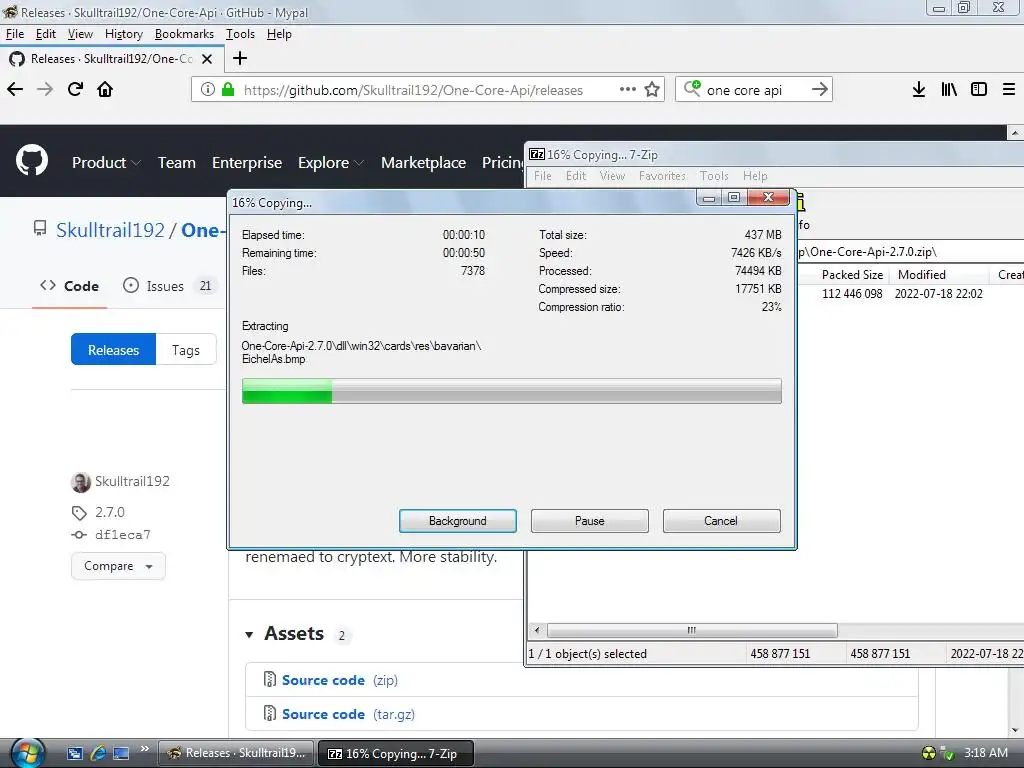
Task: Click the Releases button
Action: pos(114,350)
